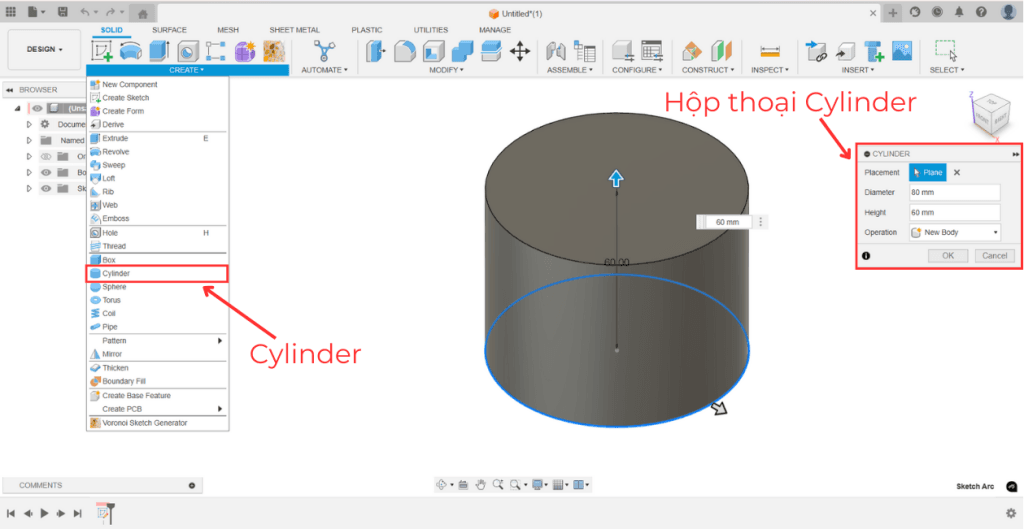The image size is (1024, 529).
Task: Click the Measure icon above Inspect
Action: pos(769,50)
